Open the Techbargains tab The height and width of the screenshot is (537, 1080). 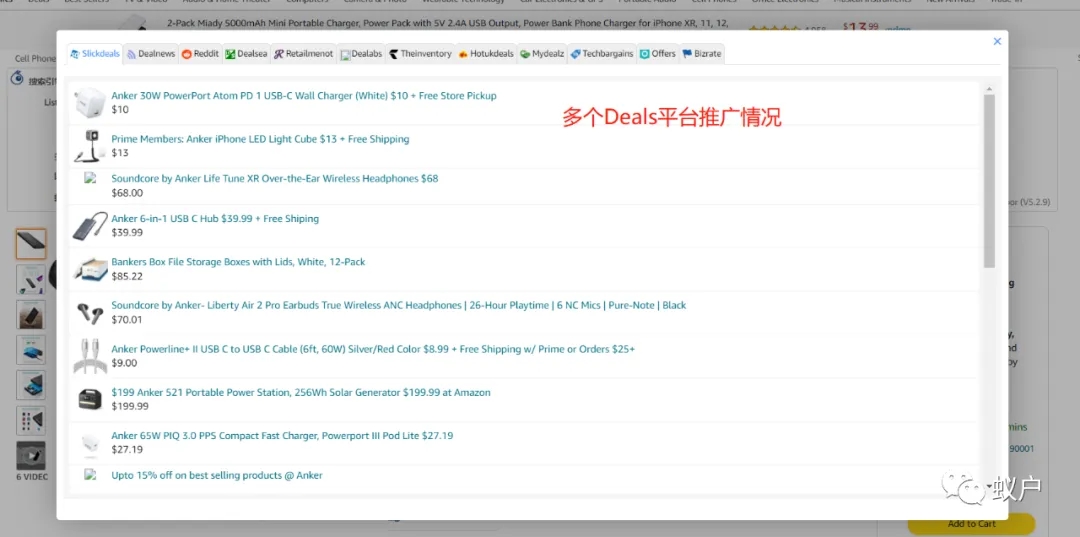(602, 54)
